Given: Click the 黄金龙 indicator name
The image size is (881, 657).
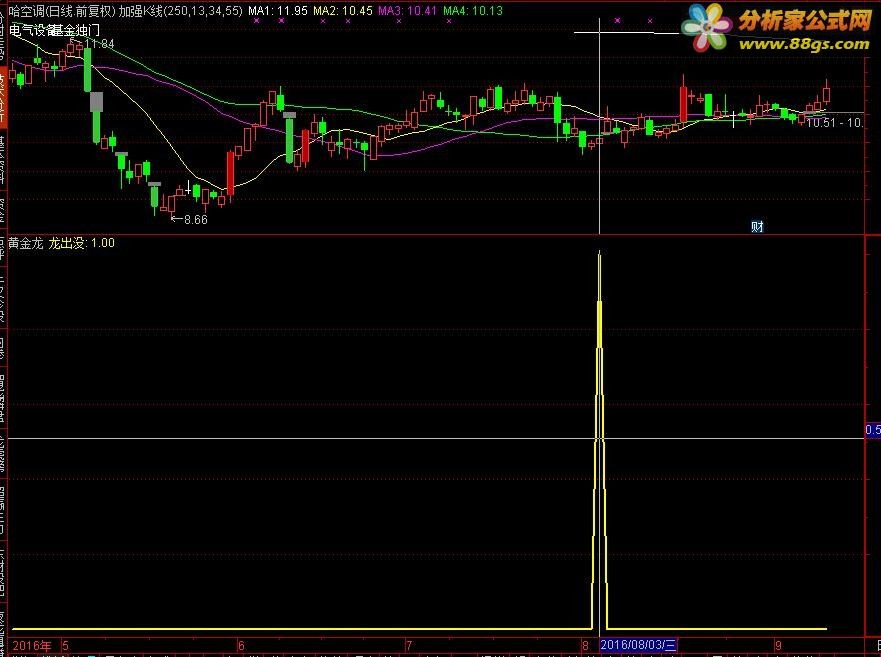Looking at the screenshot, I should [x=25, y=243].
